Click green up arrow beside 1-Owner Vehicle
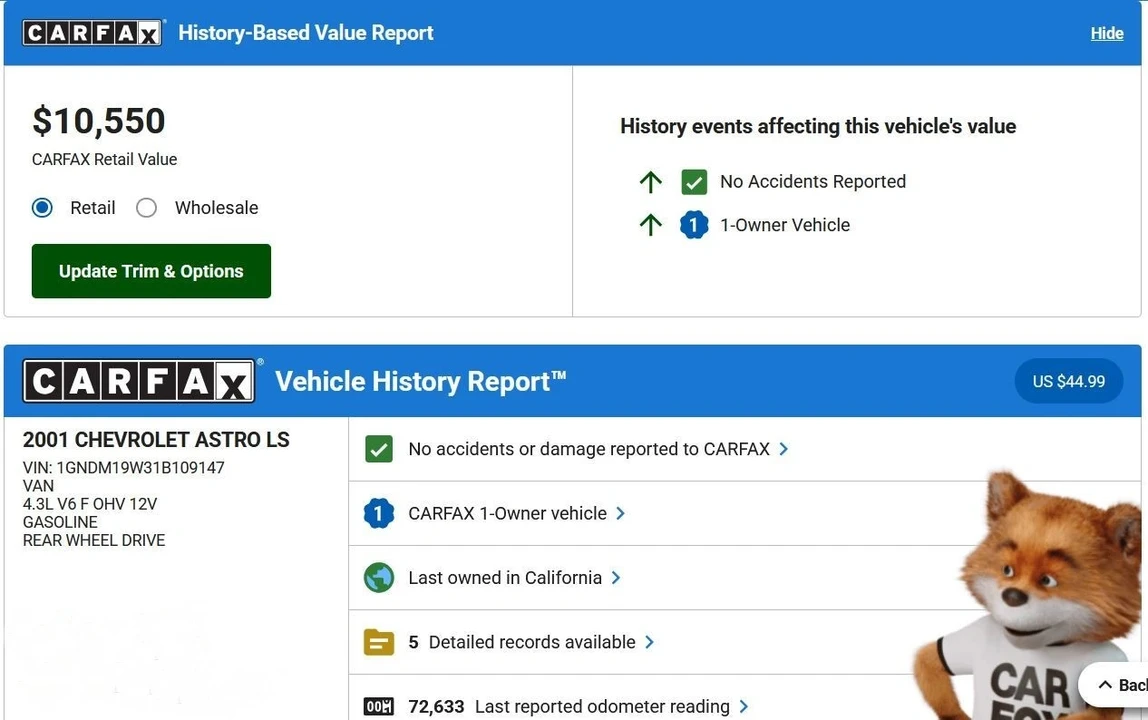 tap(650, 225)
